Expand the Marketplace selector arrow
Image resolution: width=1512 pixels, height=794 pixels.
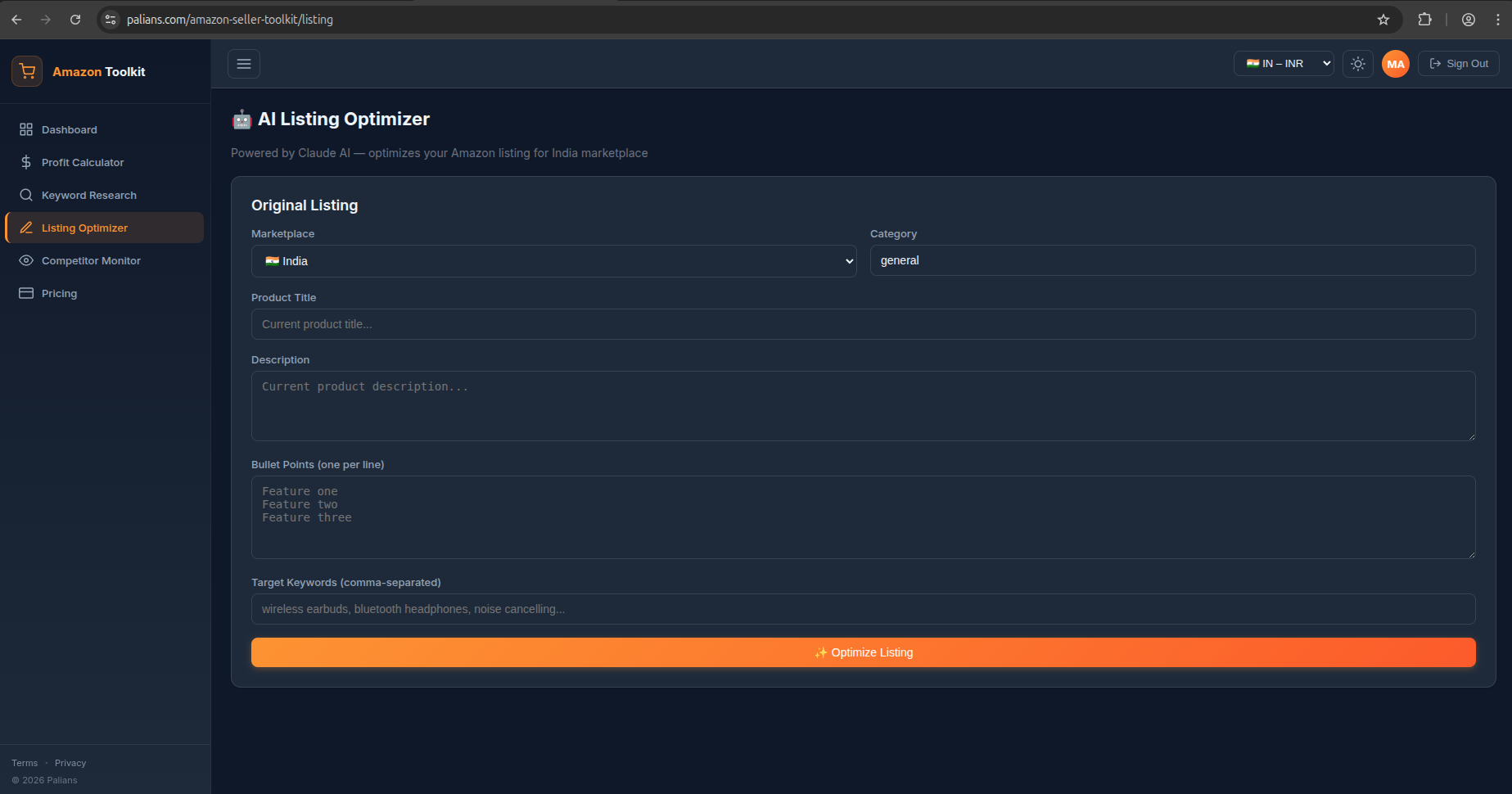pos(848,261)
